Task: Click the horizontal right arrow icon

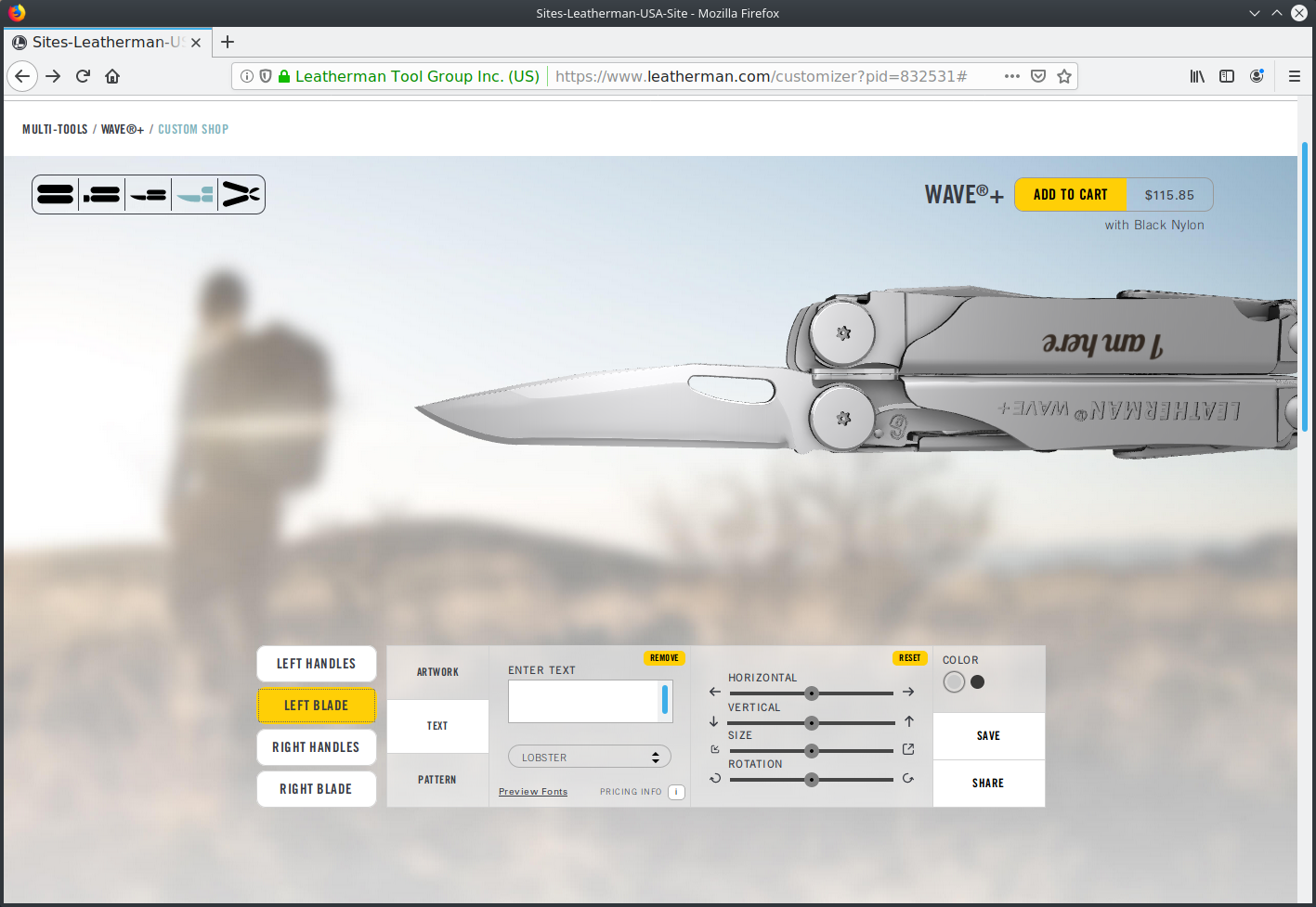Action: pos(908,692)
